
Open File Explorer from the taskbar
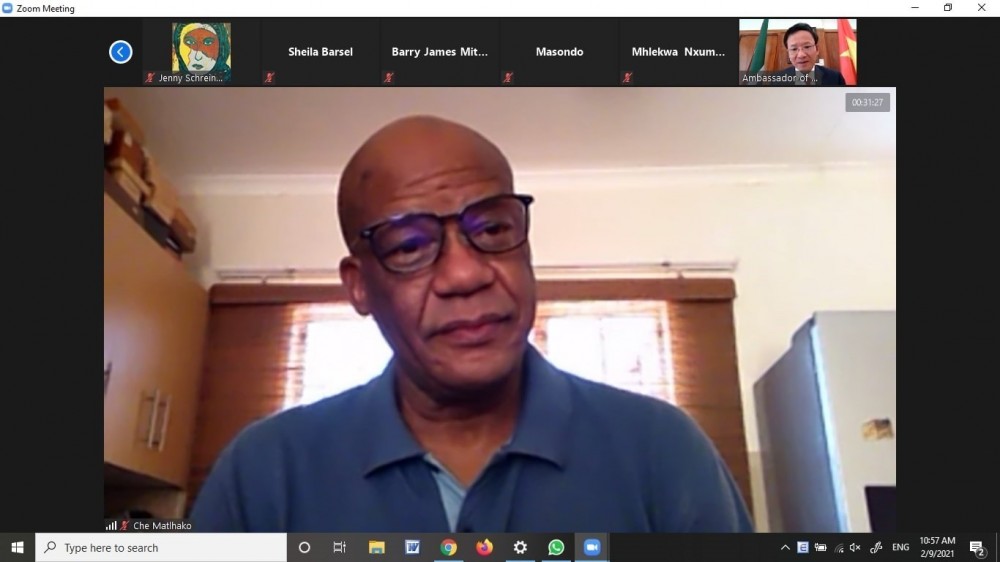[377, 547]
